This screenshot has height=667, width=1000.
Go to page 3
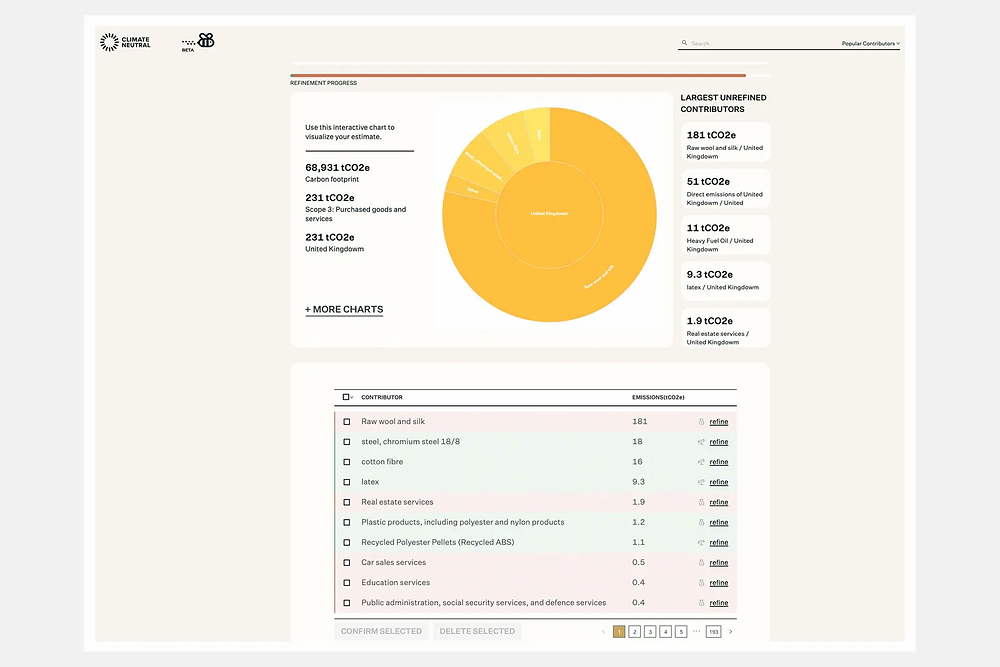[x=650, y=632]
